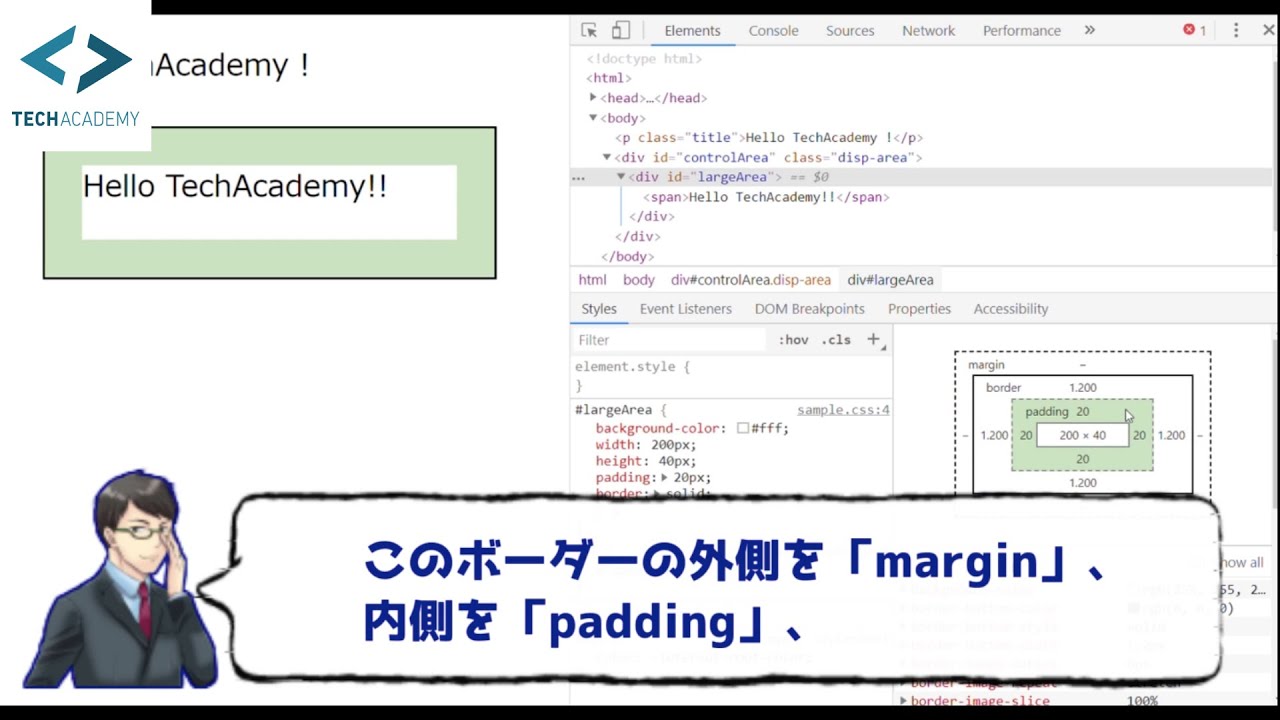Open the error count indicator
This screenshot has width=1280, height=720.
point(1195,30)
